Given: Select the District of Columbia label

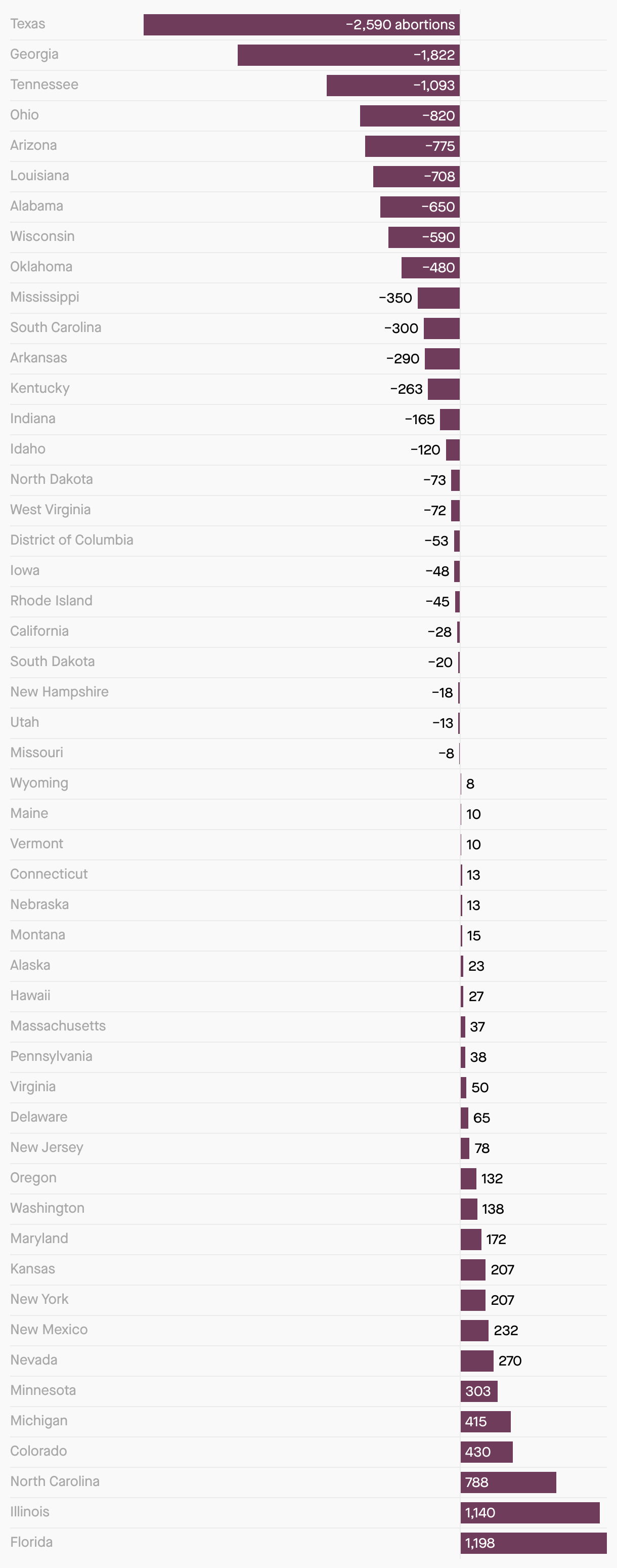Looking at the screenshot, I should click(71, 540).
